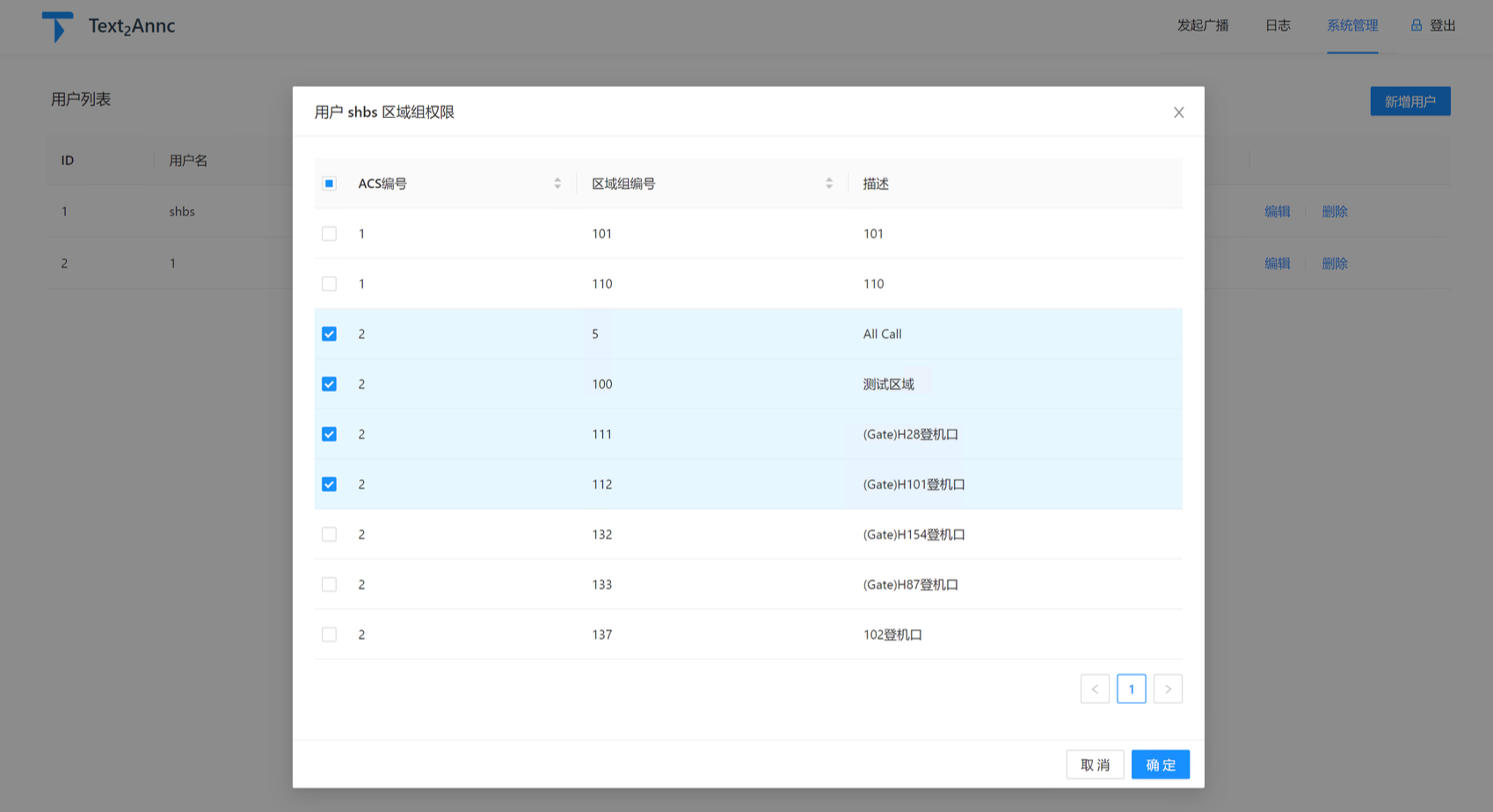Click the 新增用户 button

pyautogui.click(x=1409, y=101)
